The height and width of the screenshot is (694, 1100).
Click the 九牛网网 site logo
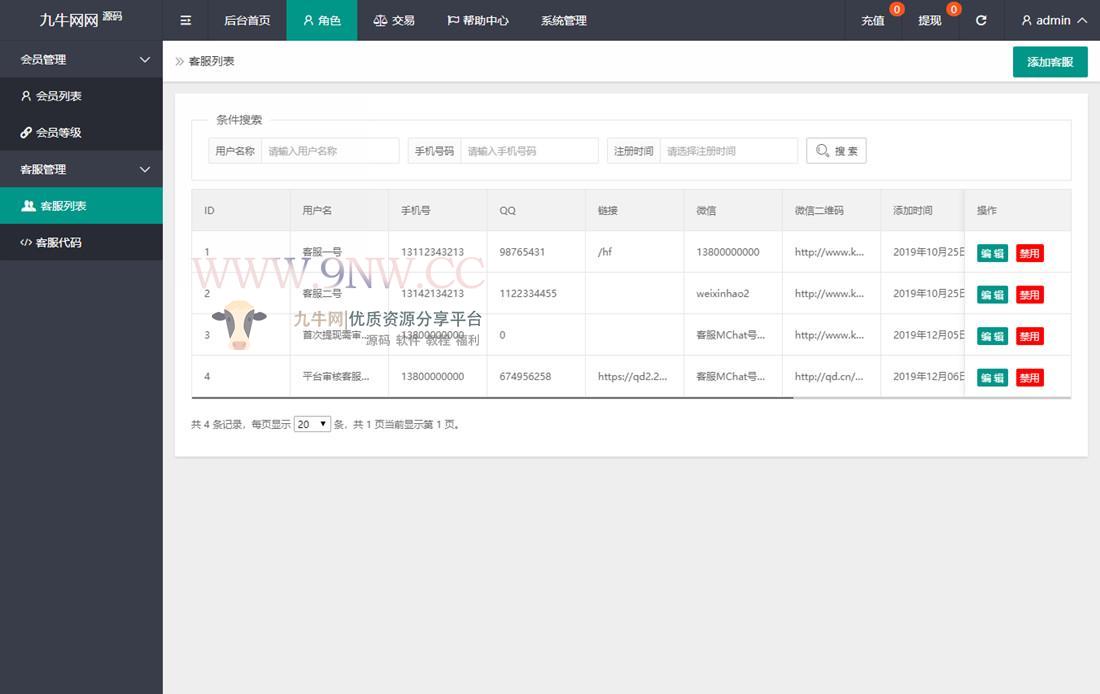pos(80,20)
